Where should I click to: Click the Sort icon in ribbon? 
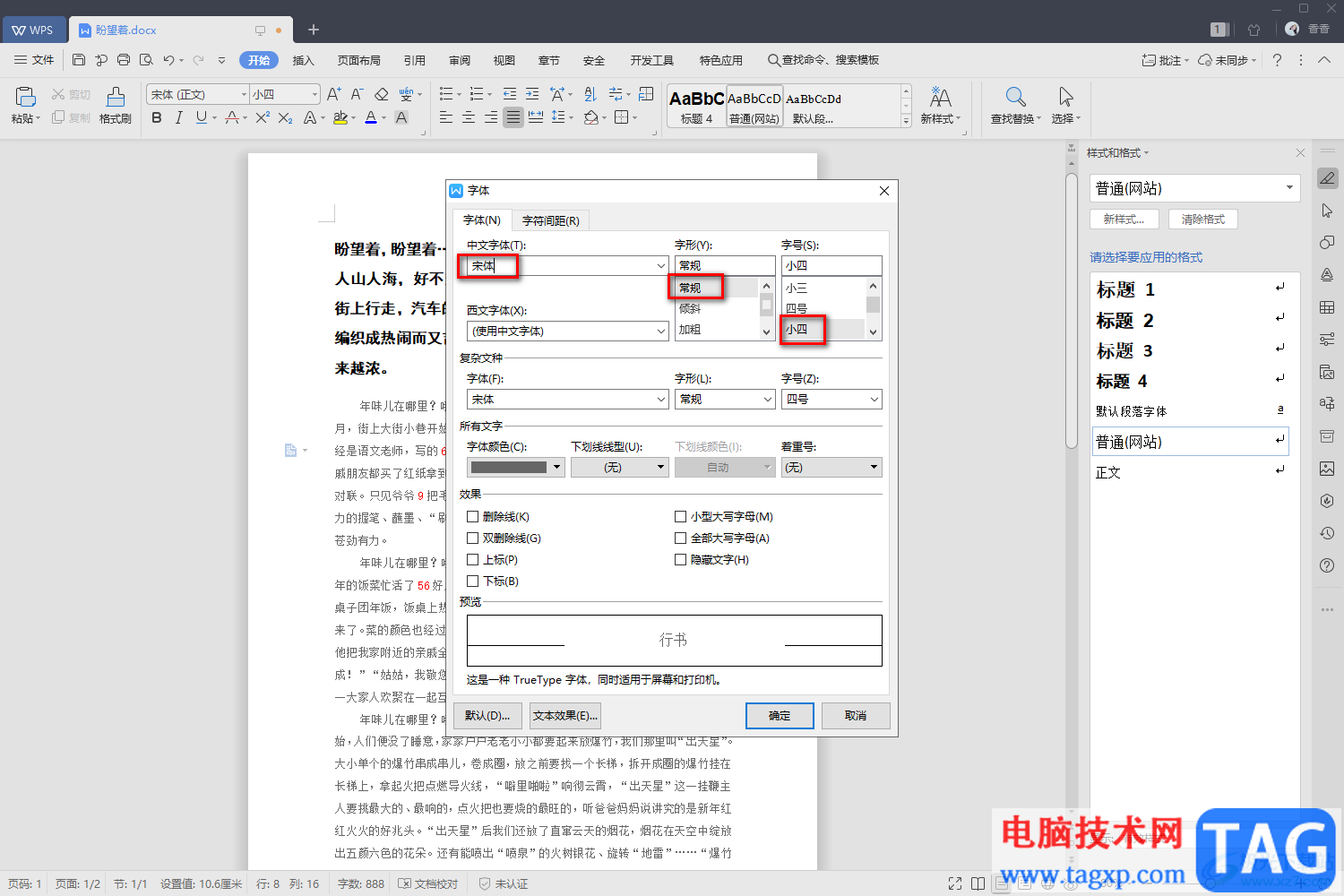(x=590, y=94)
